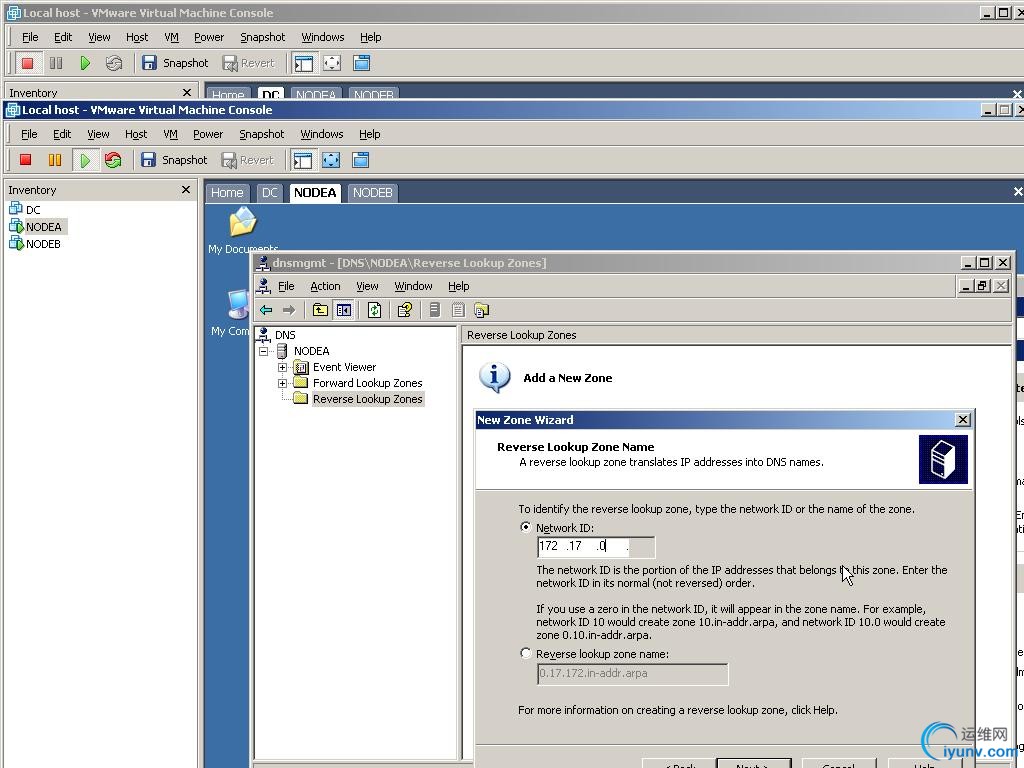Click inventory view icon in background console toolbar
This screenshot has height=768, width=1024.
(x=304, y=63)
